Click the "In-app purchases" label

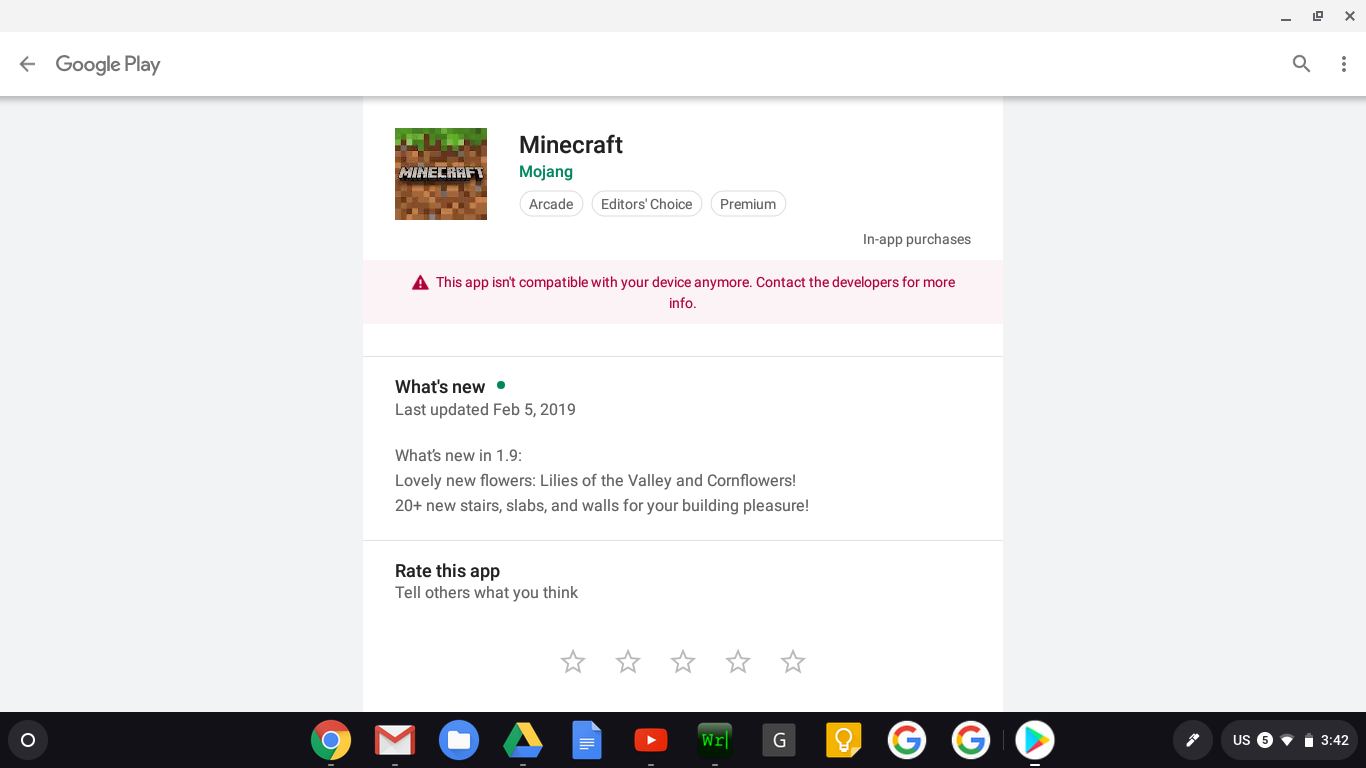click(x=917, y=239)
